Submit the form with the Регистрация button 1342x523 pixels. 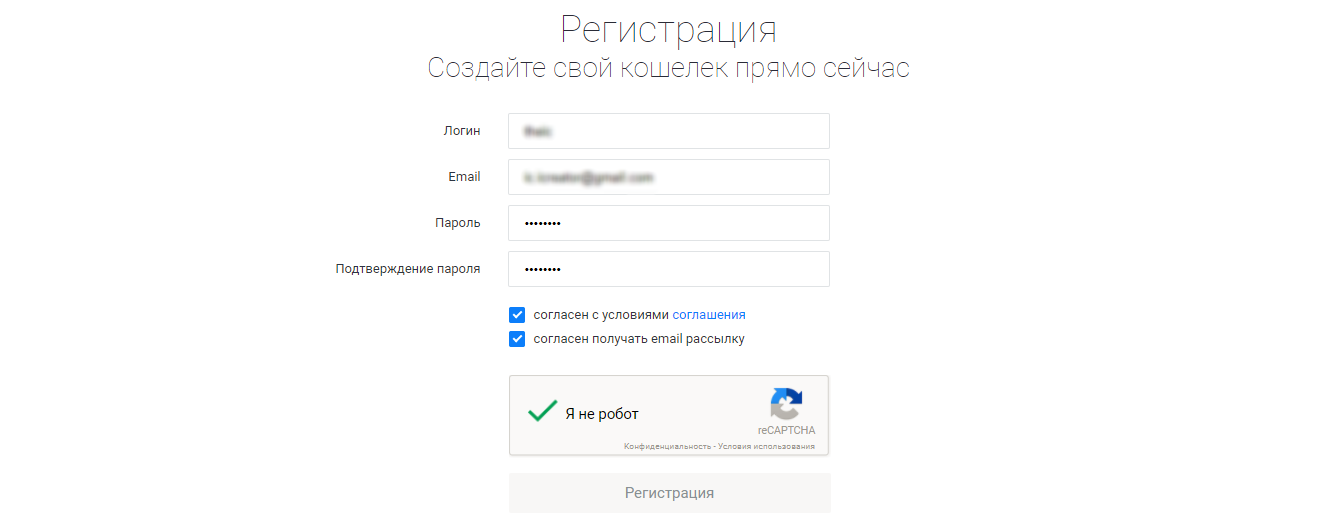coord(669,493)
